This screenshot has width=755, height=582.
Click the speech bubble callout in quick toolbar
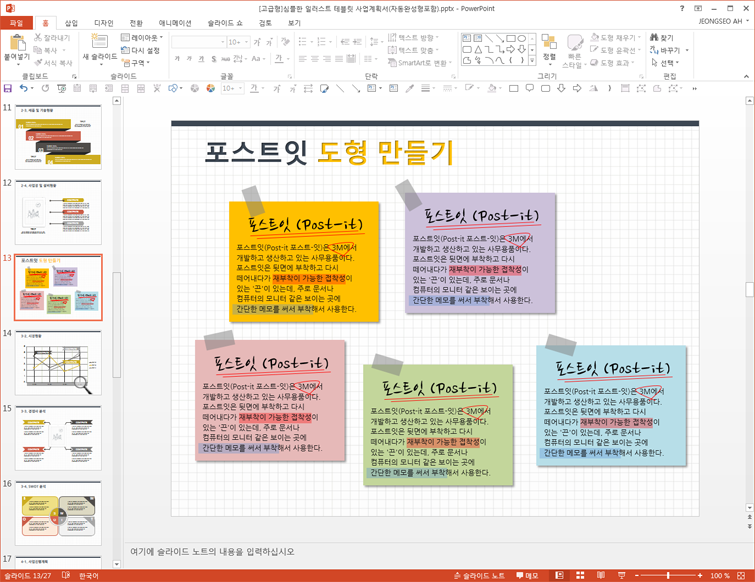pos(530,88)
